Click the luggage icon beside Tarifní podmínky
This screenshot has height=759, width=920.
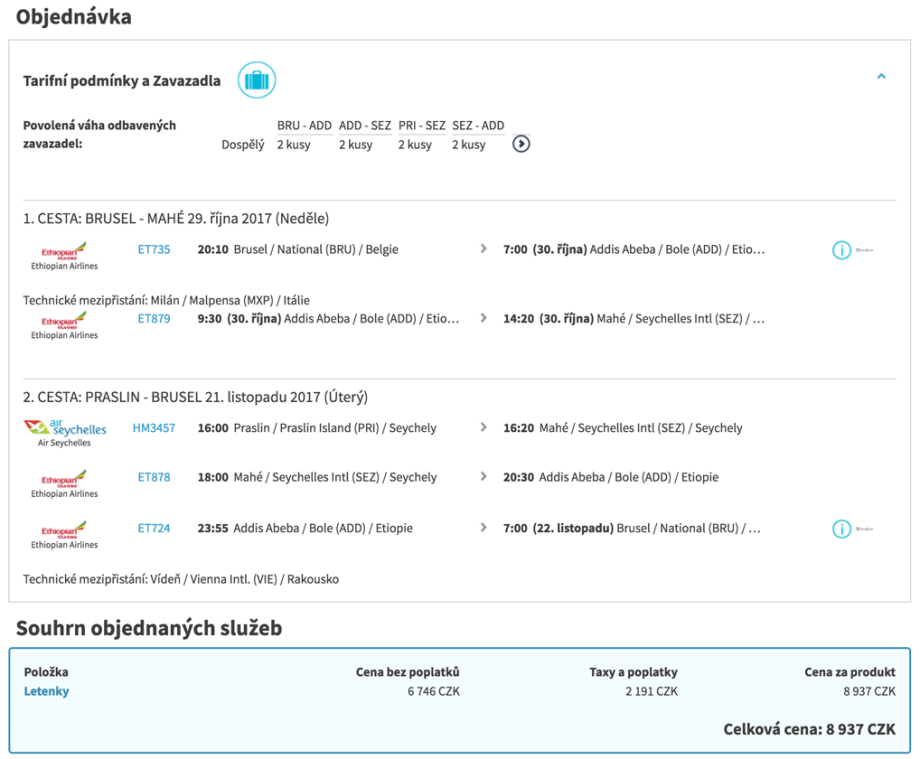tap(256, 80)
